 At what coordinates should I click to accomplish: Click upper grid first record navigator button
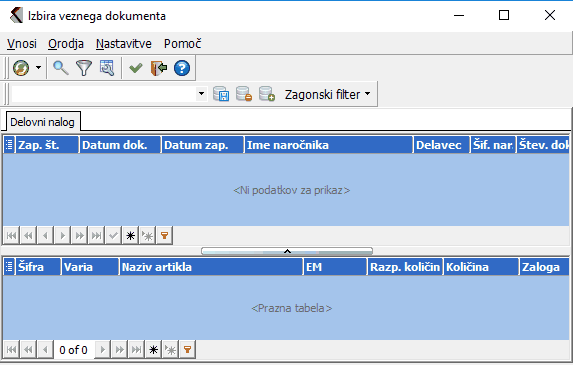tap(11, 235)
